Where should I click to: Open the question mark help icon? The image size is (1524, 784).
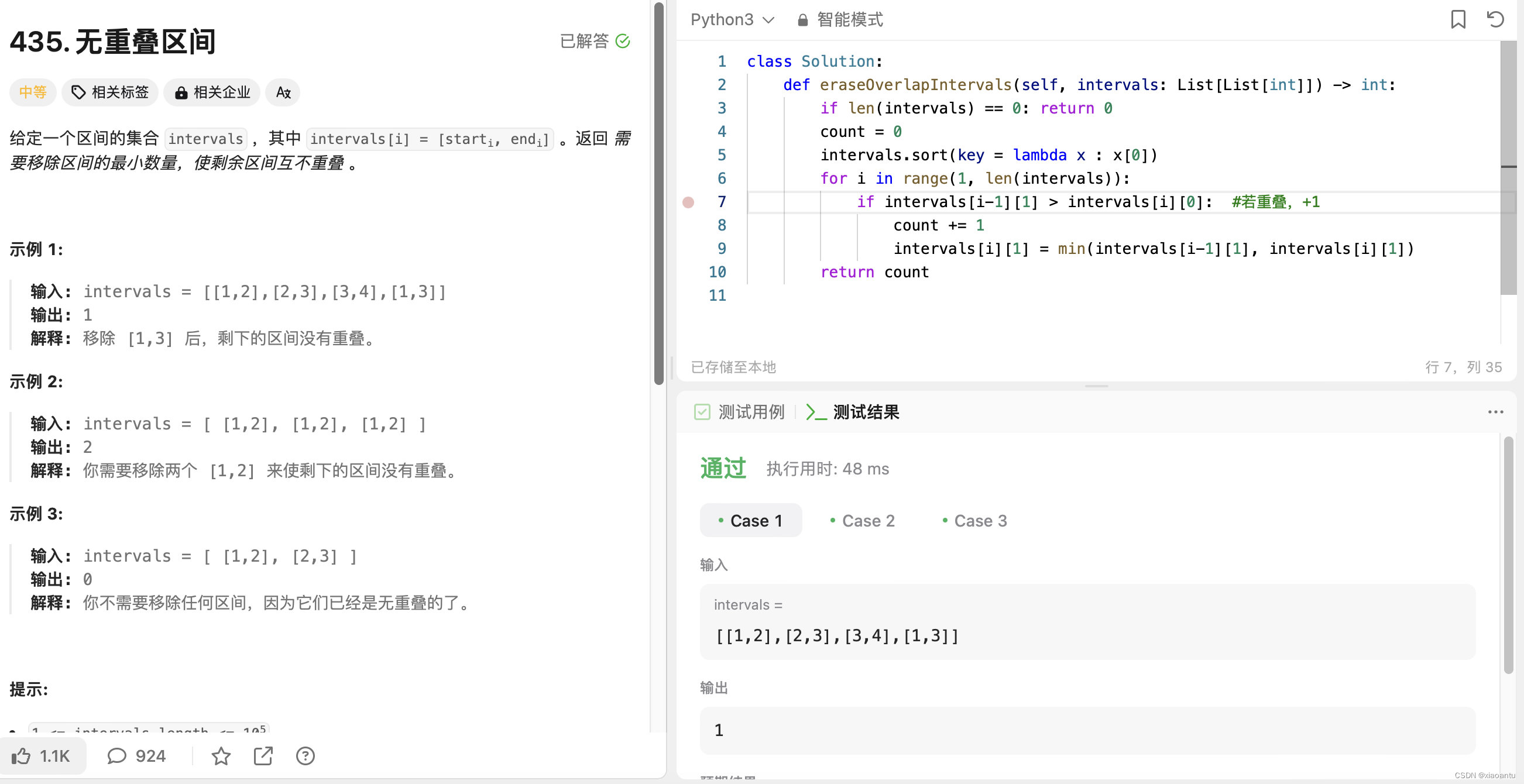pyautogui.click(x=306, y=755)
